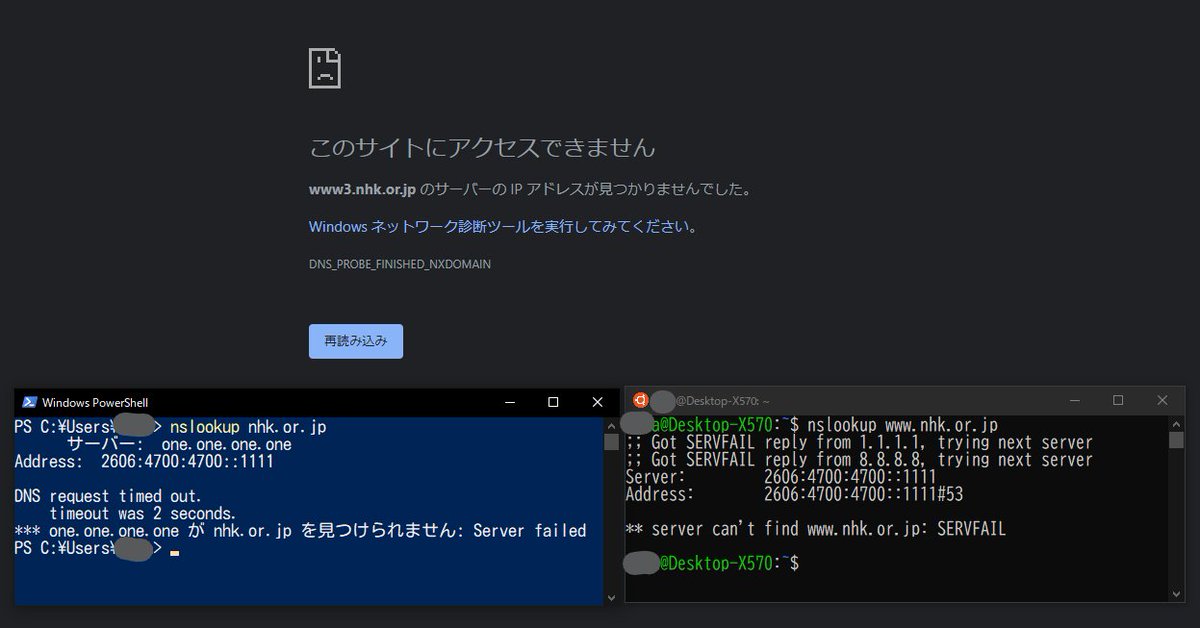Image resolution: width=1200 pixels, height=628 pixels.
Task: Click the Ubuntu terminal title bar icon
Action: tap(640, 400)
